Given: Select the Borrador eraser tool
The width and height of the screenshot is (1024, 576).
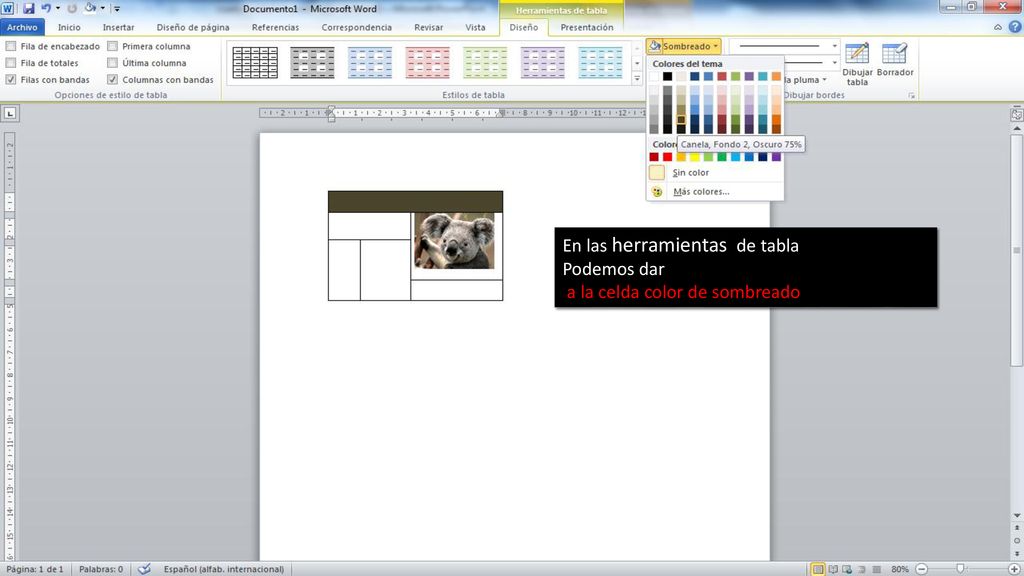Looking at the screenshot, I should (895, 60).
